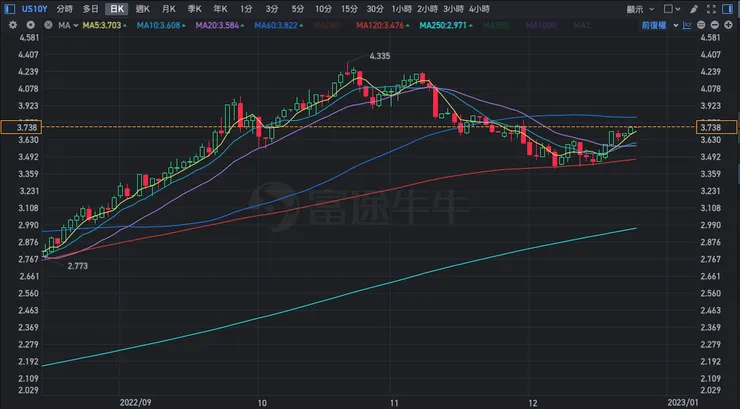
Task: Select the 季K quarterly candlestick tab
Action: 194,9
